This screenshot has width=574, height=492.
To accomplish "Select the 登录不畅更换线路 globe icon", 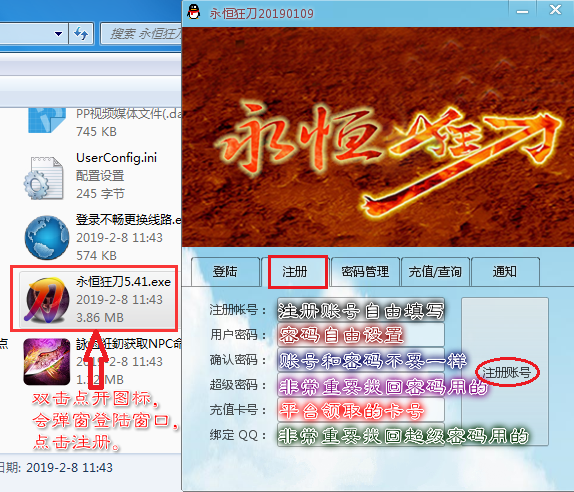I will click(x=47, y=238).
